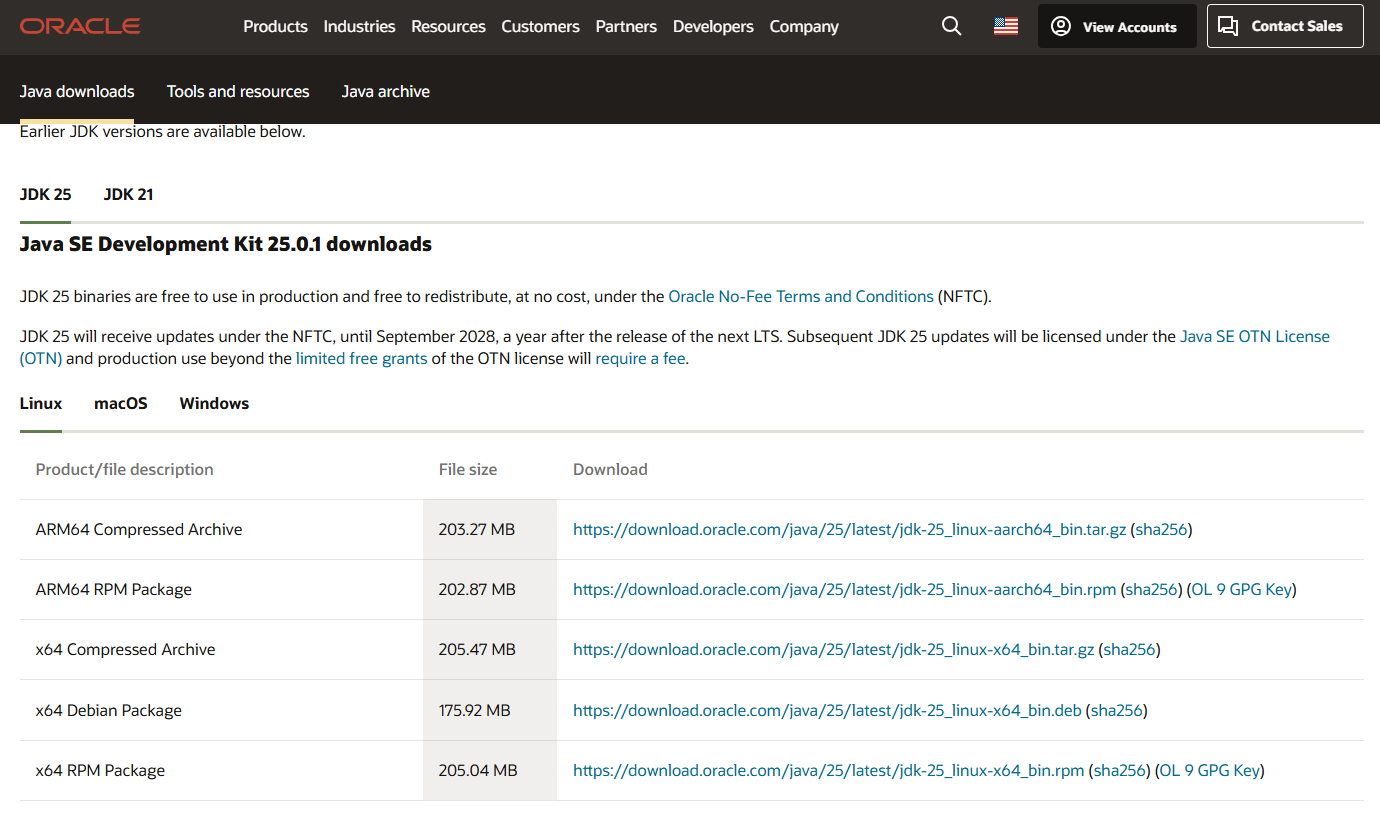Open the Resources menu
The width and height of the screenshot is (1380, 818).
click(448, 27)
